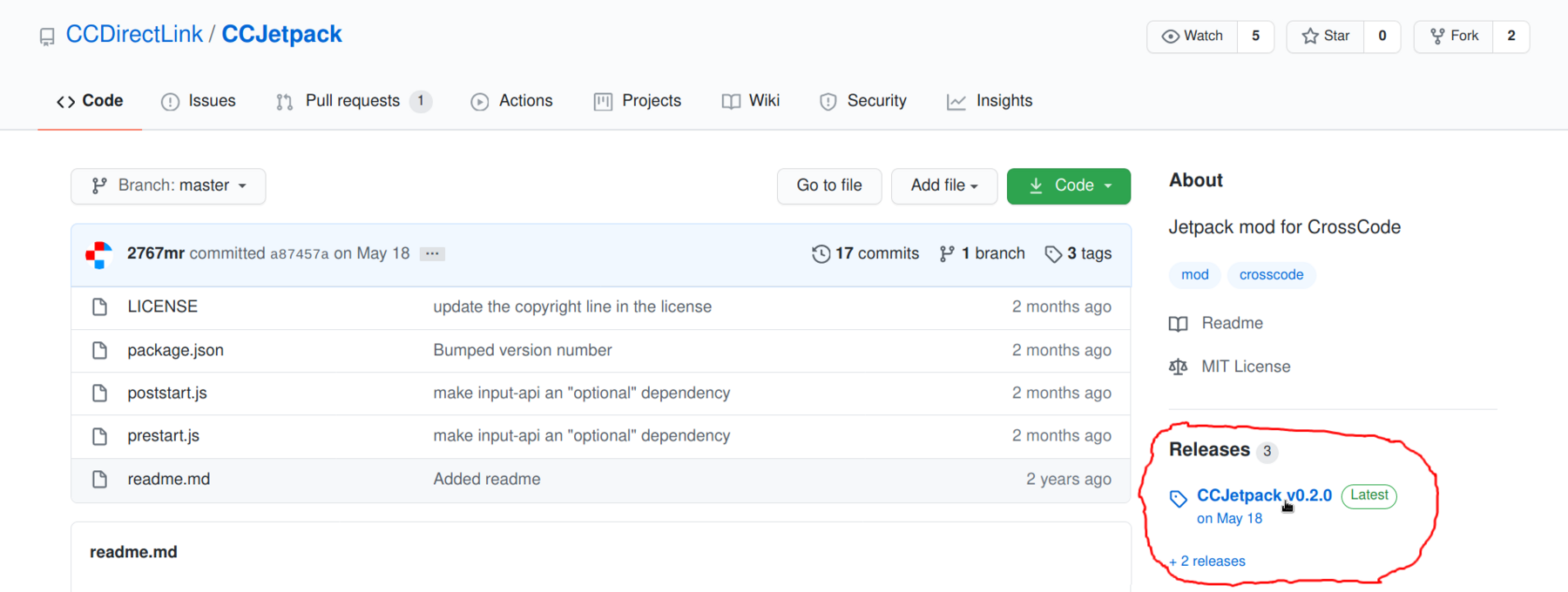
Task: Click the repository icon before CCDirectLink
Action: (47, 37)
